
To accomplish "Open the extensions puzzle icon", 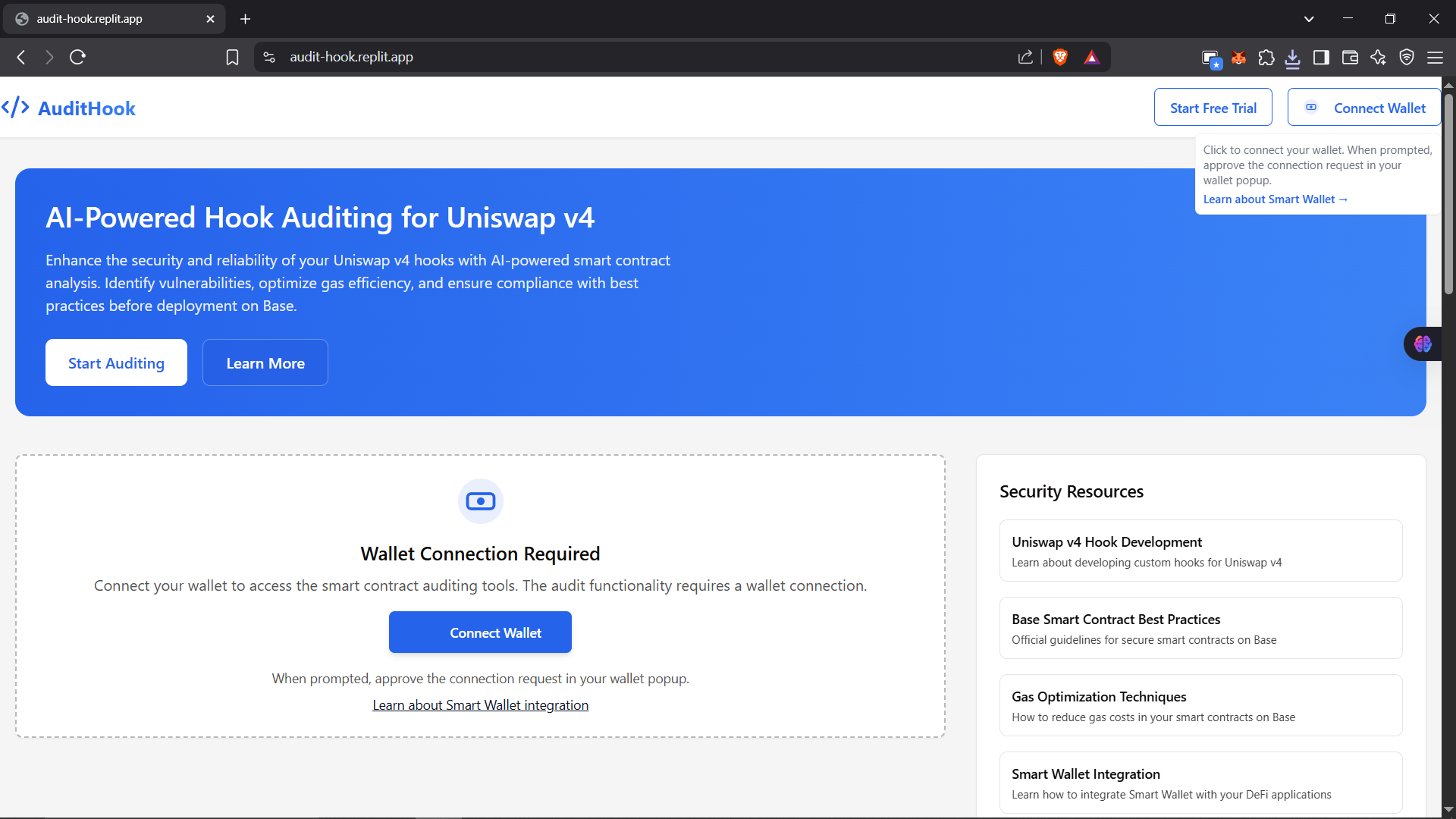I will click(x=1266, y=58).
